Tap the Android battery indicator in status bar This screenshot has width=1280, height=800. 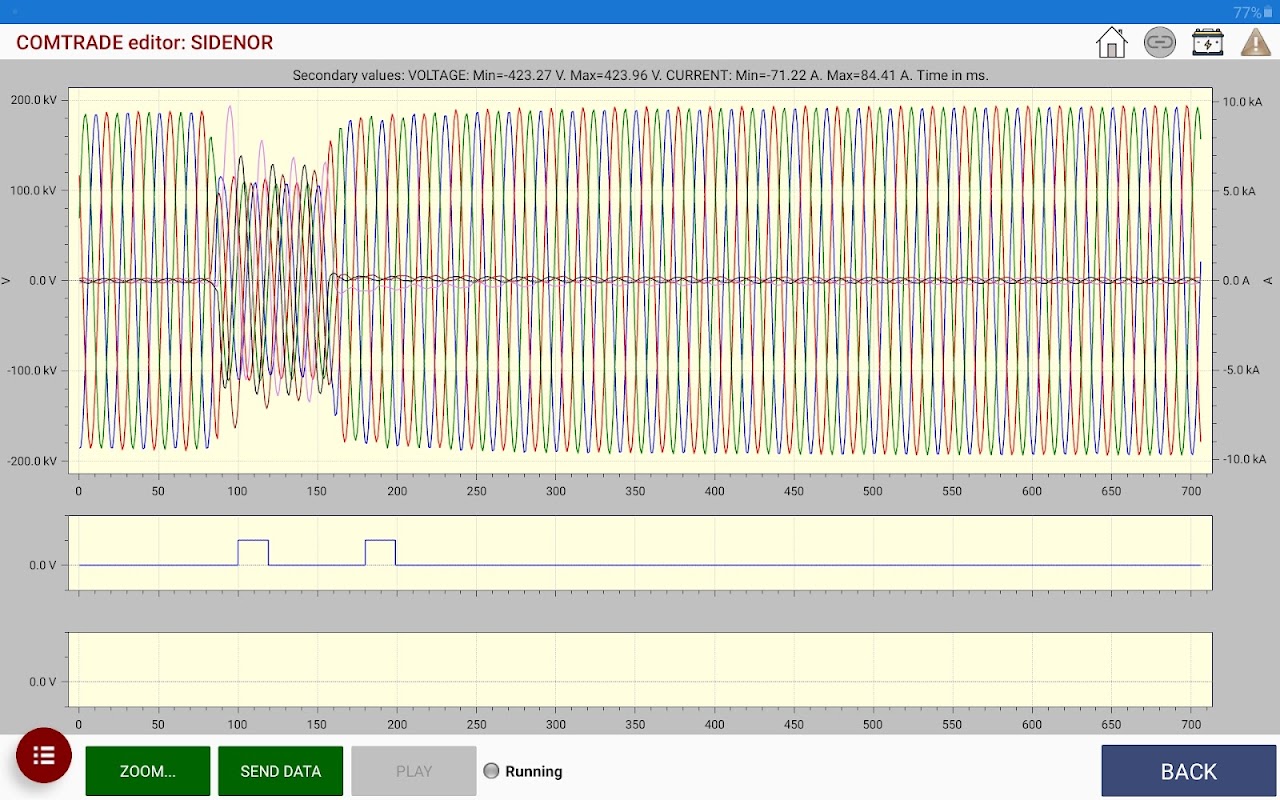1268,12
